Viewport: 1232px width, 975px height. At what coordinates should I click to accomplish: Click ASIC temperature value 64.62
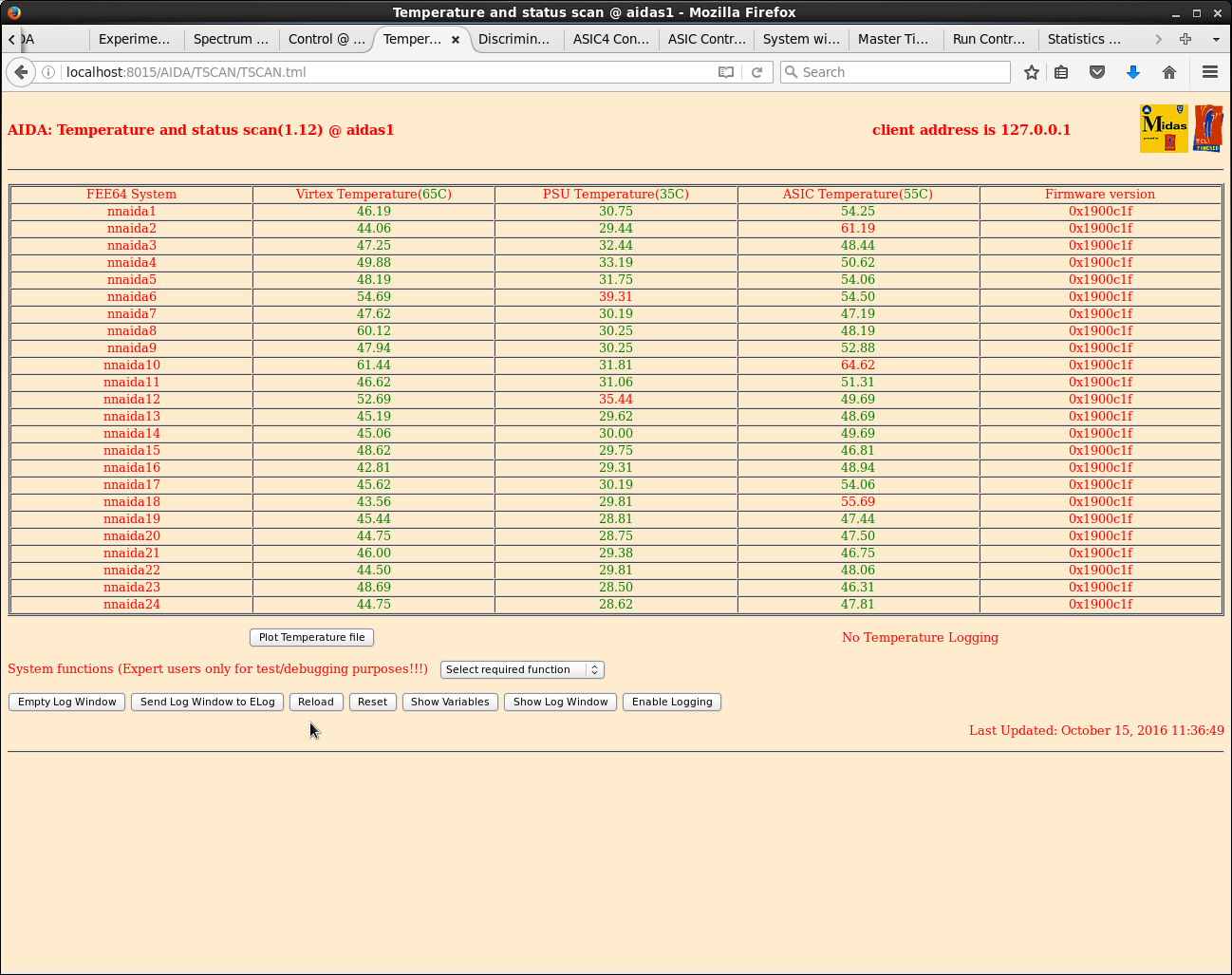(x=858, y=366)
